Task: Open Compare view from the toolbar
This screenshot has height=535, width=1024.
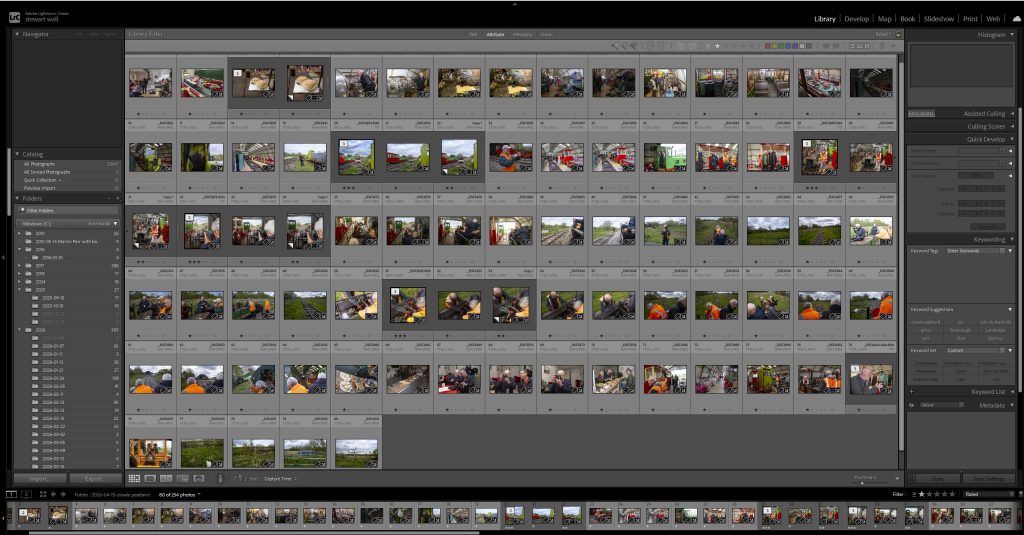Action: tap(165, 479)
